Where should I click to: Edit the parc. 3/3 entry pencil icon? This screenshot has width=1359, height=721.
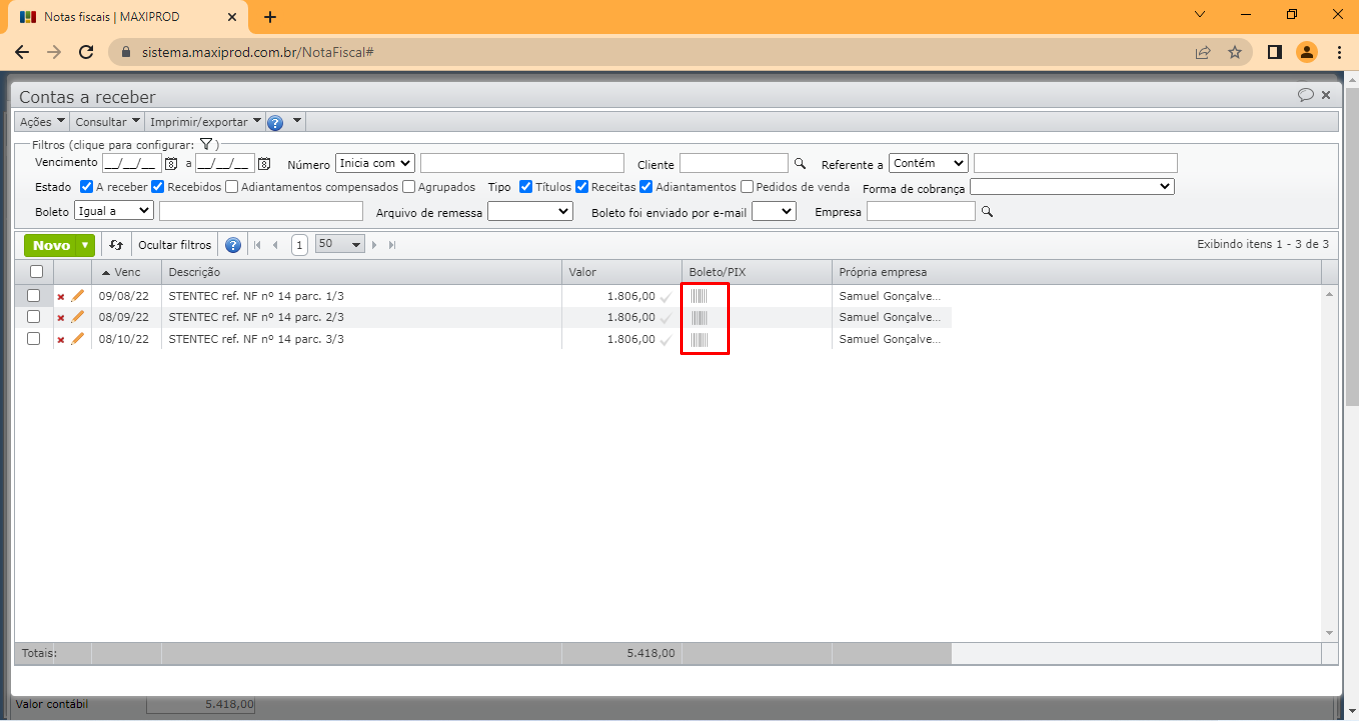click(78, 339)
